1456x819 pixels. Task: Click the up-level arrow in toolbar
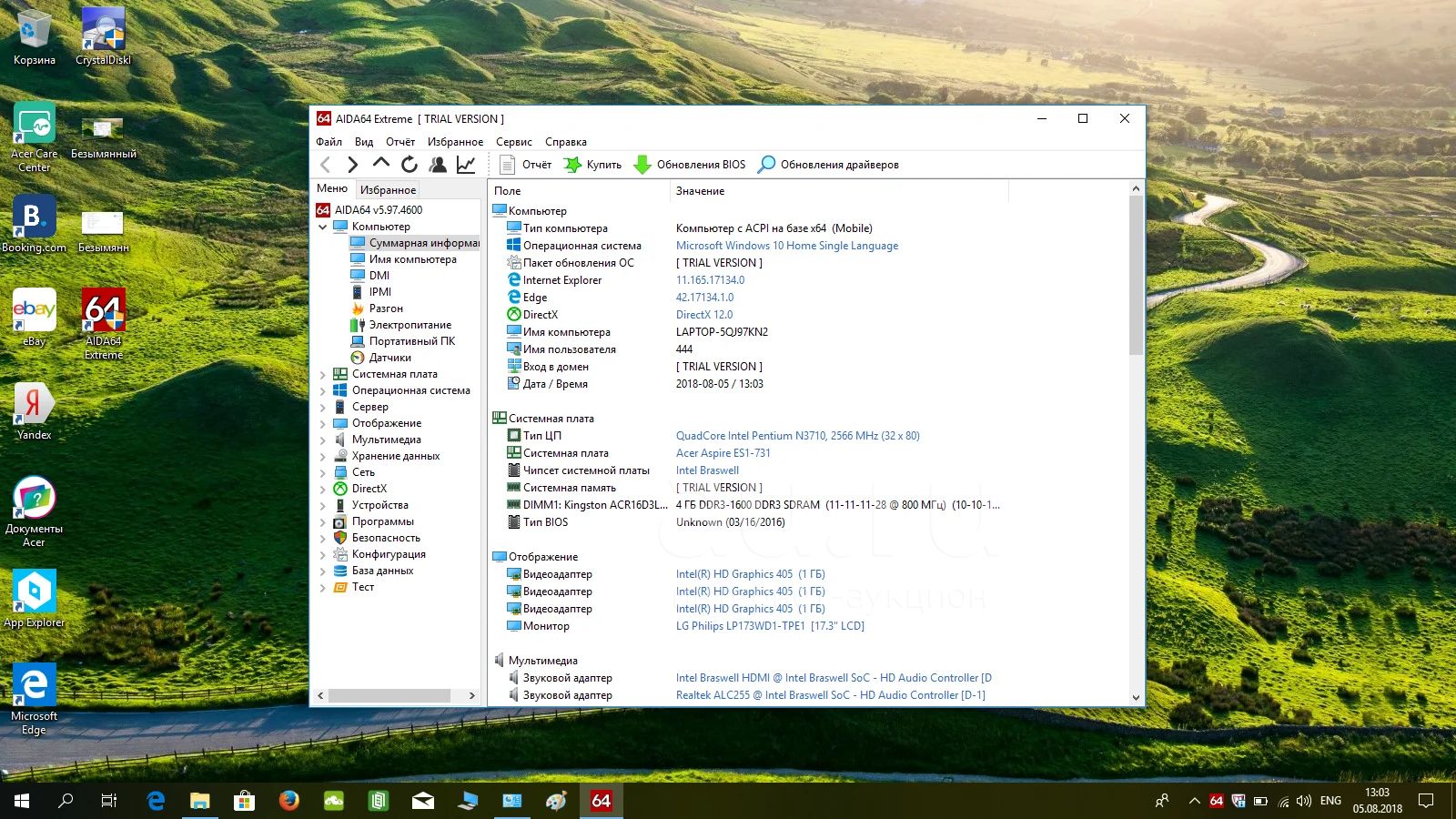coord(381,164)
